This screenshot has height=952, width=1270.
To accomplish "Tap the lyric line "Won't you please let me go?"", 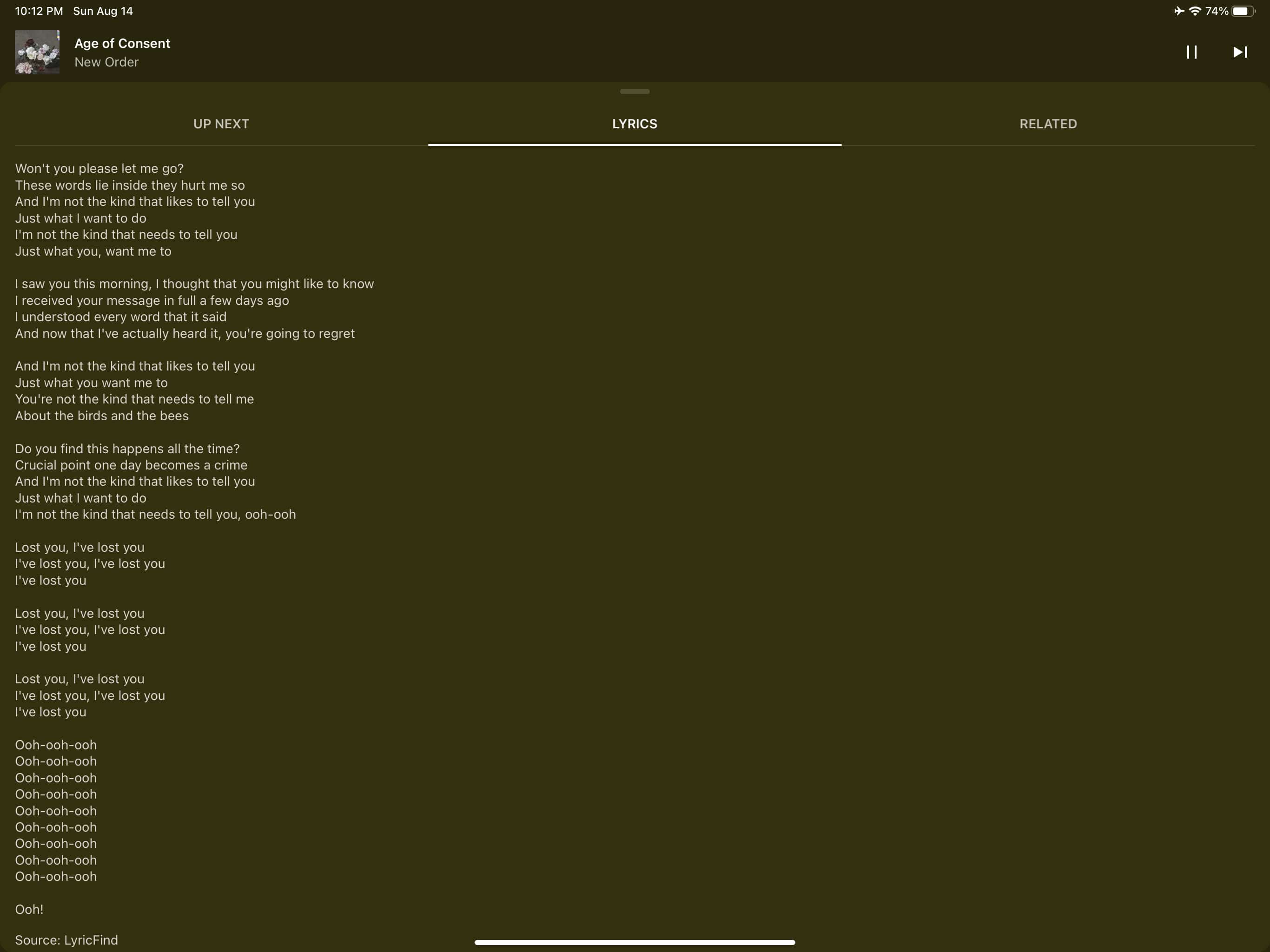I will (99, 169).
